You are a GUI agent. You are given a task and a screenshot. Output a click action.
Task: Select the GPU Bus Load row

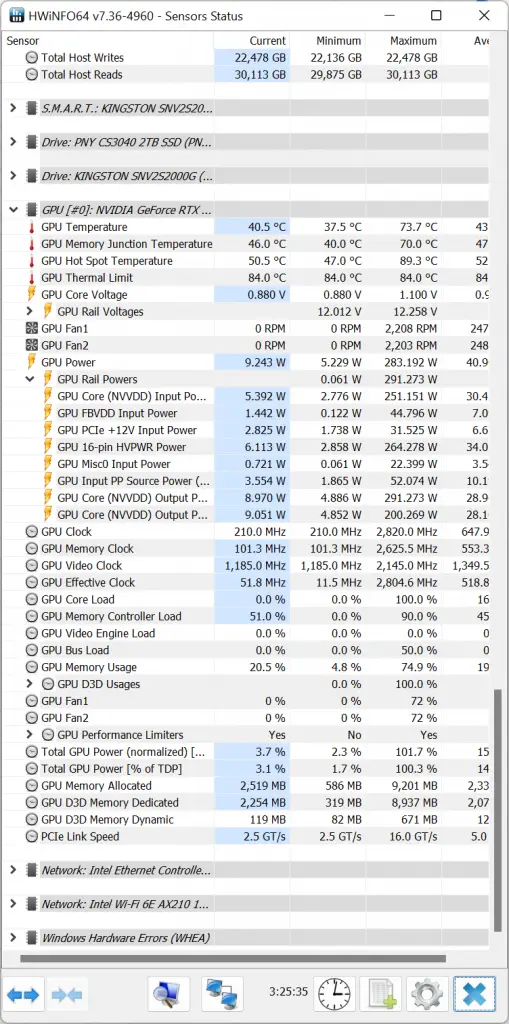coord(245,650)
